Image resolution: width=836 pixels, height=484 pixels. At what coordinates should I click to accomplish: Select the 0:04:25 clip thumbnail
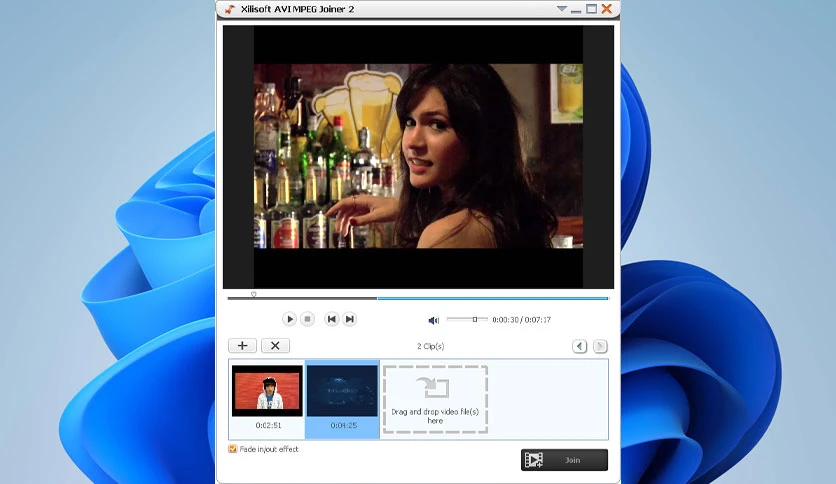[x=342, y=390]
